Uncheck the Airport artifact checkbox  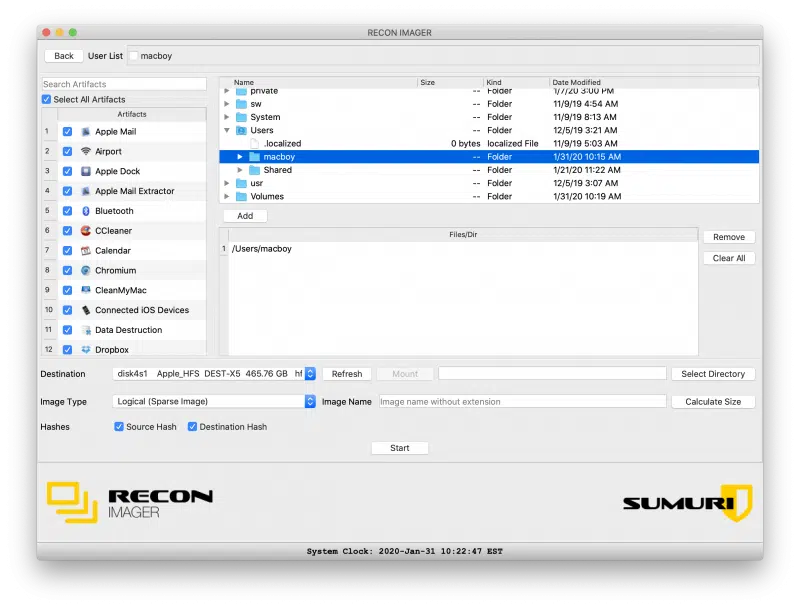pos(67,151)
